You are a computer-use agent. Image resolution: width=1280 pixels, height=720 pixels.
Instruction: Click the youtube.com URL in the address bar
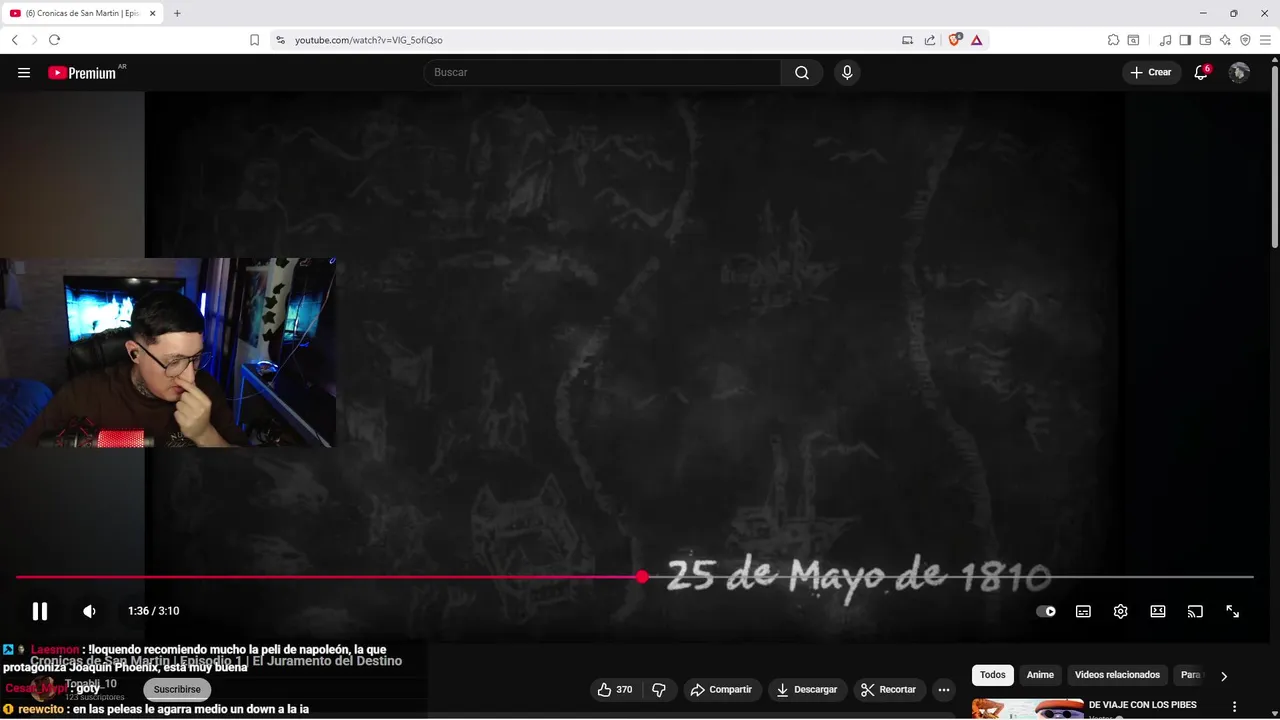368,40
